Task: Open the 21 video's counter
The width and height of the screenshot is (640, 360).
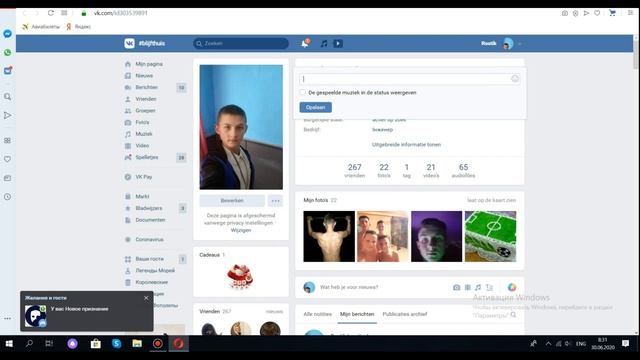Action: 431,170
